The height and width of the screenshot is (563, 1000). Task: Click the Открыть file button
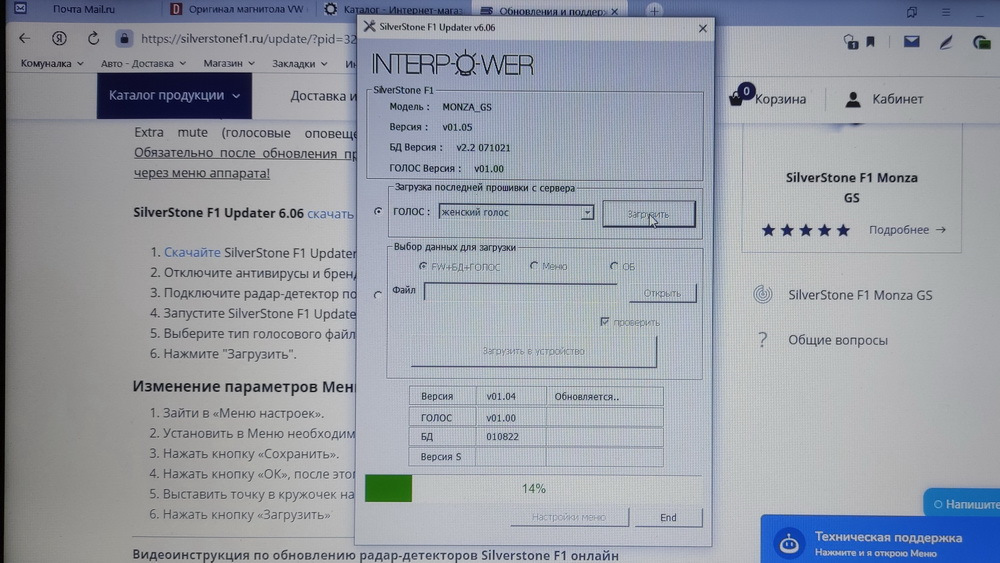(662, 293)
